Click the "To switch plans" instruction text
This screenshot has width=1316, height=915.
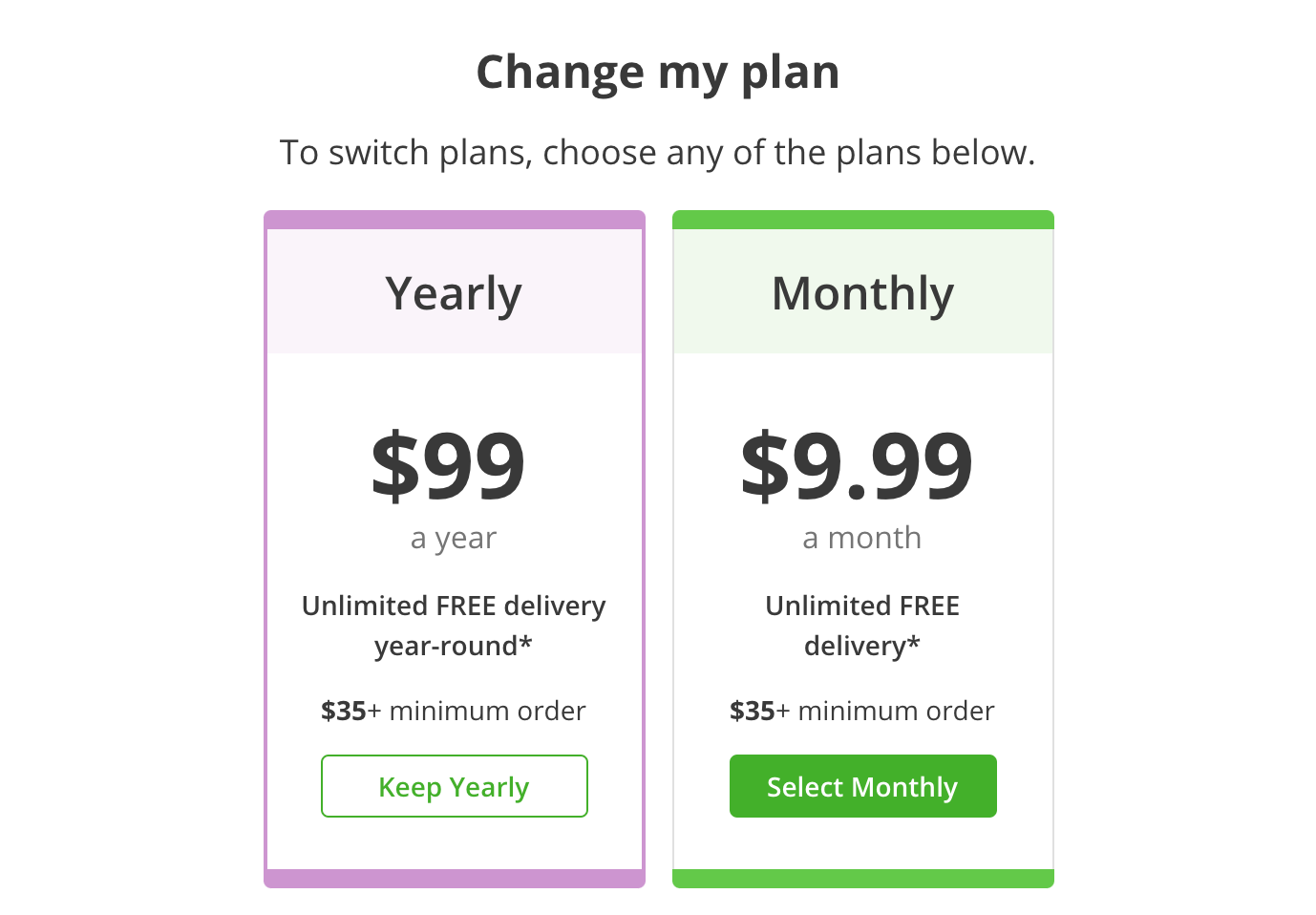[x=658, y=153]
